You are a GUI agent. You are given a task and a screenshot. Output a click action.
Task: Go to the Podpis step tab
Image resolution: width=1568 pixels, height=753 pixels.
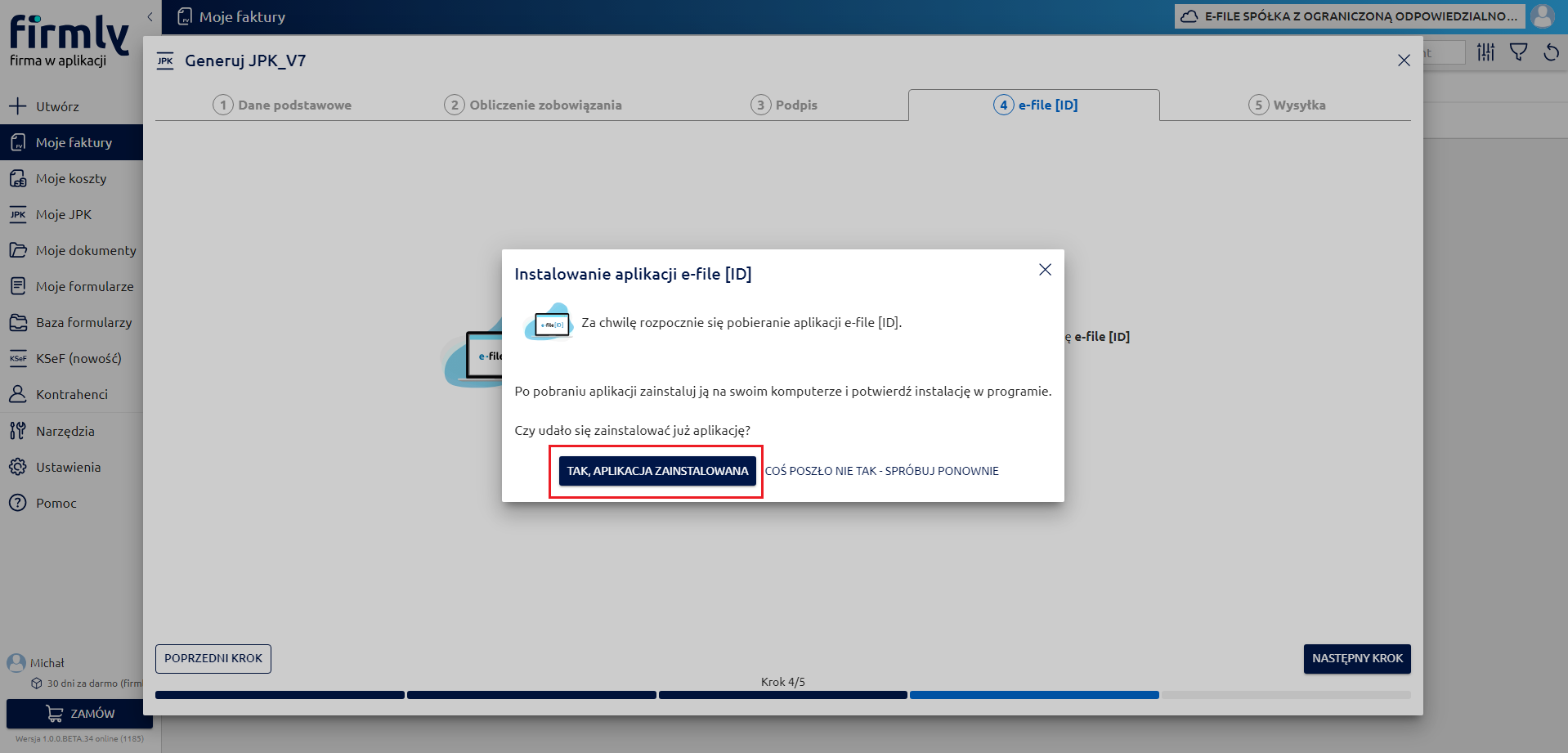point(784,105)
